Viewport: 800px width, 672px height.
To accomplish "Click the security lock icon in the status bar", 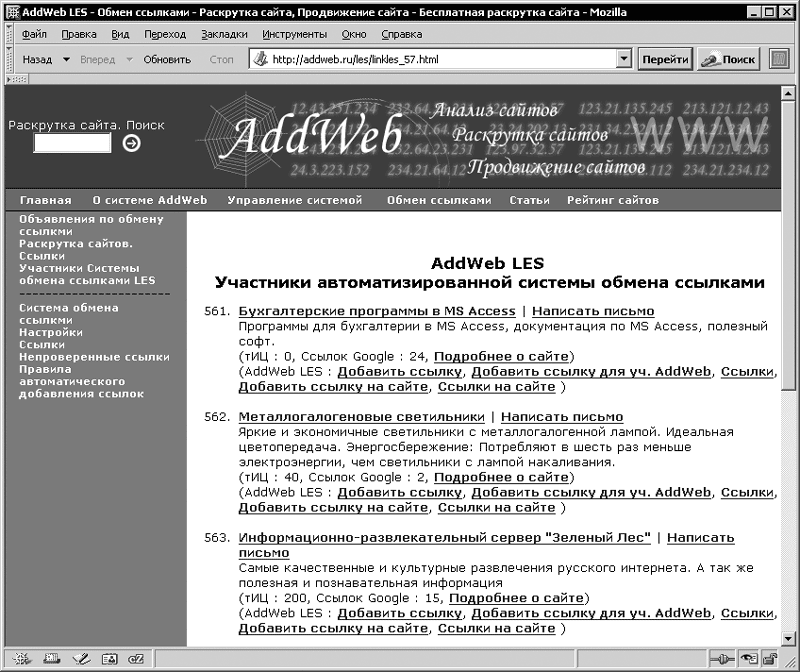I will point(769,660).
